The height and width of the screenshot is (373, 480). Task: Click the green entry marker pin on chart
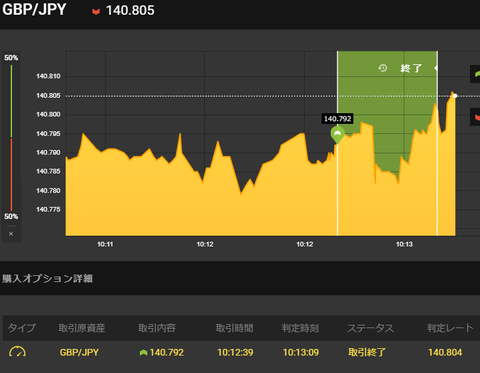pos(337,134)
